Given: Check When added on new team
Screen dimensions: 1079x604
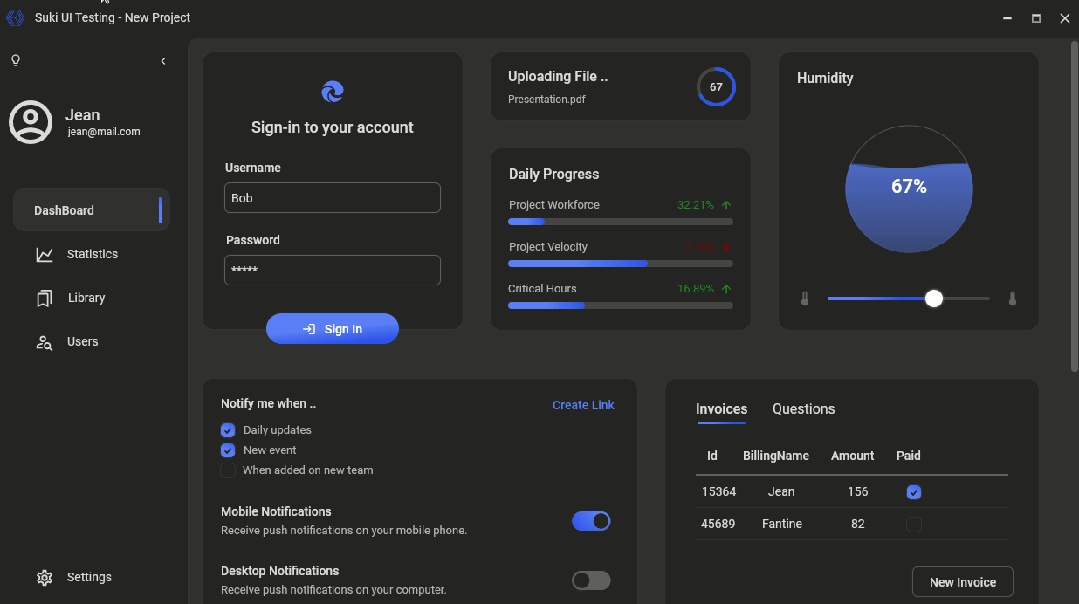Looking at the screenshot, I should pyautogui.click(x=228, y=471).
